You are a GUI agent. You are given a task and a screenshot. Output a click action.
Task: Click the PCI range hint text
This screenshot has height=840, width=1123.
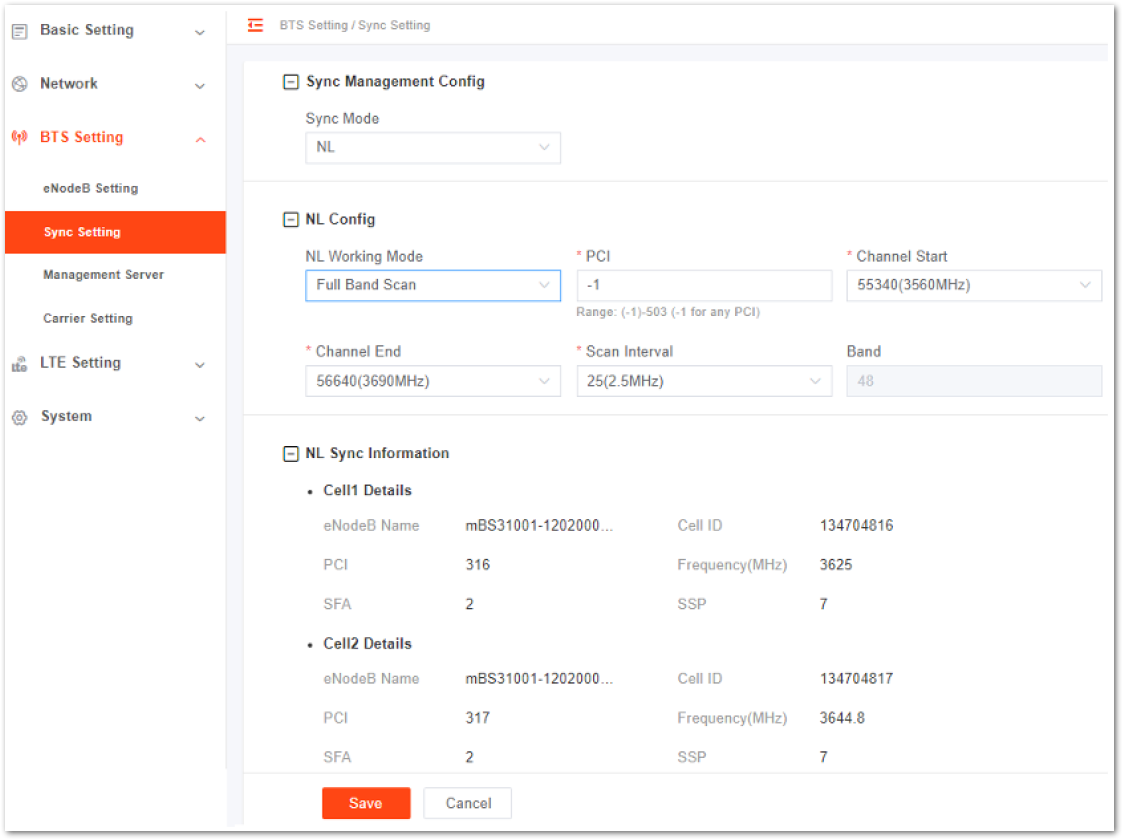click(x=668, y=312)
